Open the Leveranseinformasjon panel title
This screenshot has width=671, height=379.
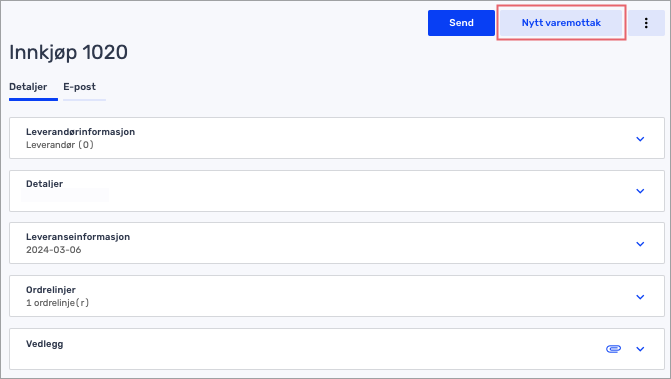pyautogui.click(x=78, y=237)
